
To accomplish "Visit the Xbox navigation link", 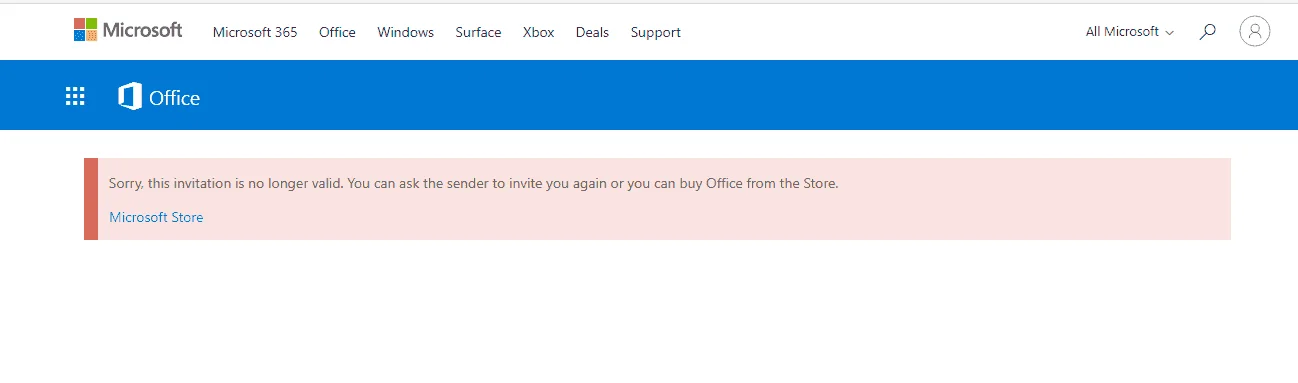I will pyautogui.click(x=538, y=32).
